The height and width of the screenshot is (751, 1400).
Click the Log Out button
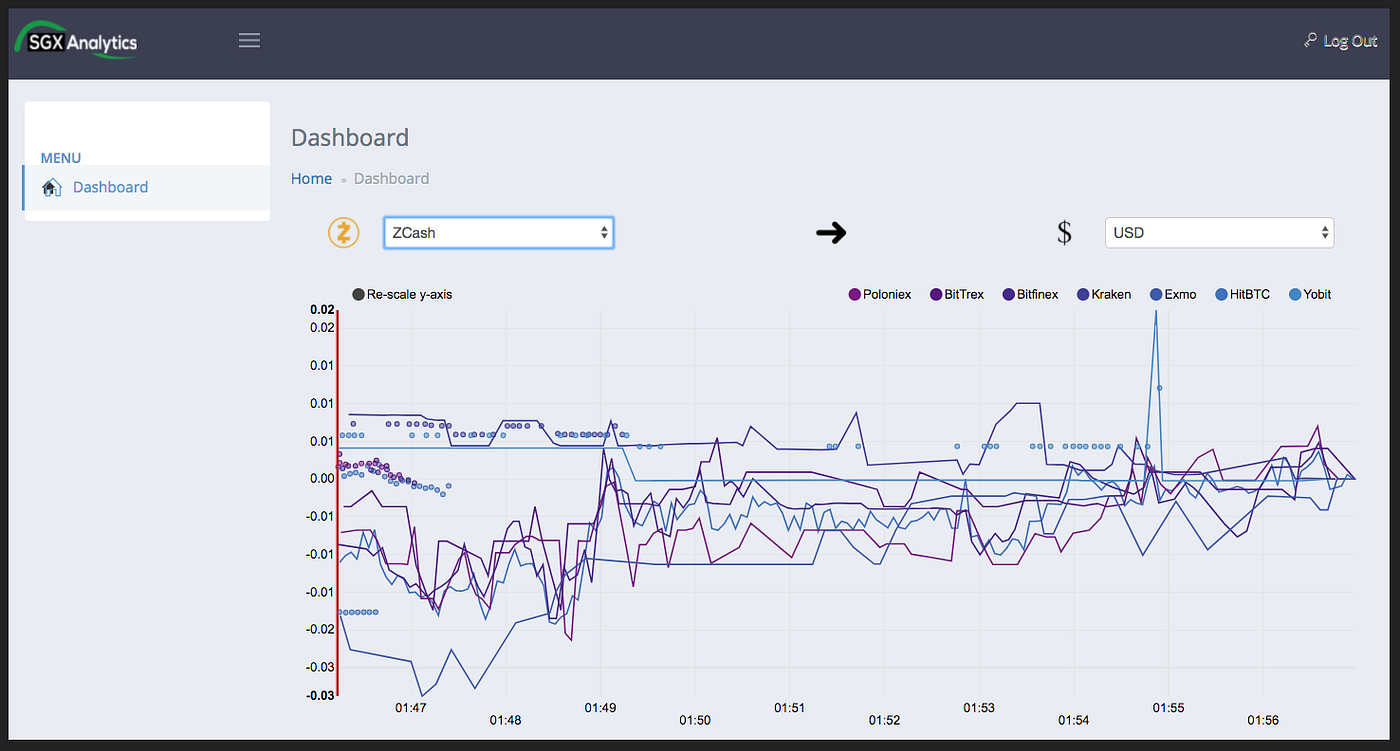pyautogui.click(x=1349, y=40)
